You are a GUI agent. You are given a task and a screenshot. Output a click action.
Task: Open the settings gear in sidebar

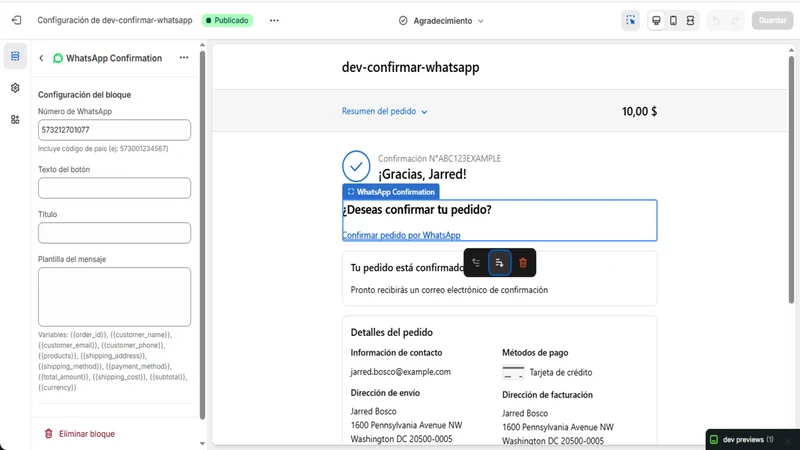(x=15, y=88)
